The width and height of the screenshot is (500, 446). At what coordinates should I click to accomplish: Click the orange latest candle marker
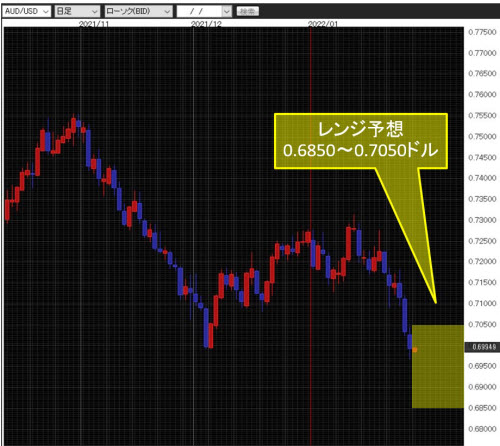click(x=415, y=350)
